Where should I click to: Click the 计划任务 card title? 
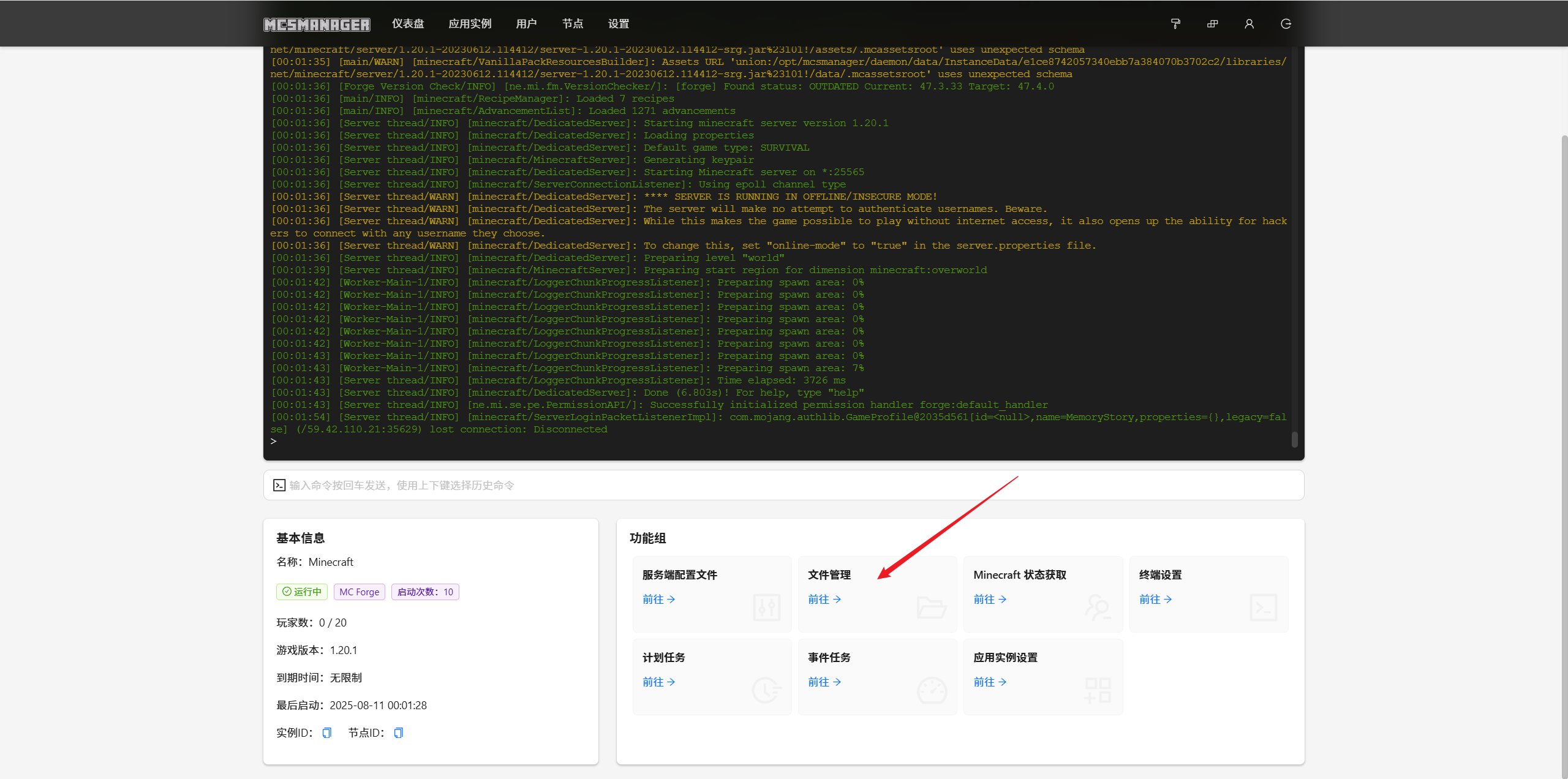664,658
